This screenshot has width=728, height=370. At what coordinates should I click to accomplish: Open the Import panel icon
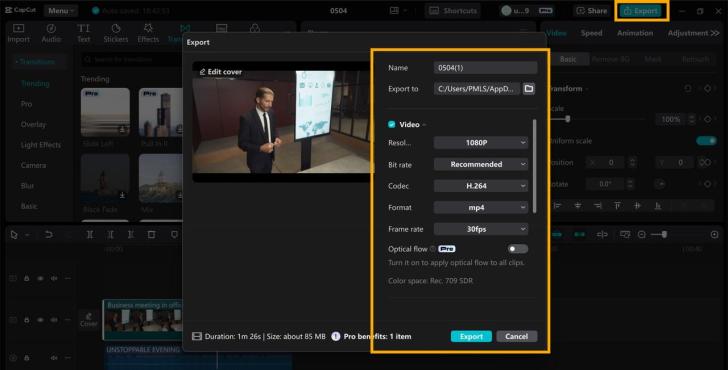pos(19,28)
